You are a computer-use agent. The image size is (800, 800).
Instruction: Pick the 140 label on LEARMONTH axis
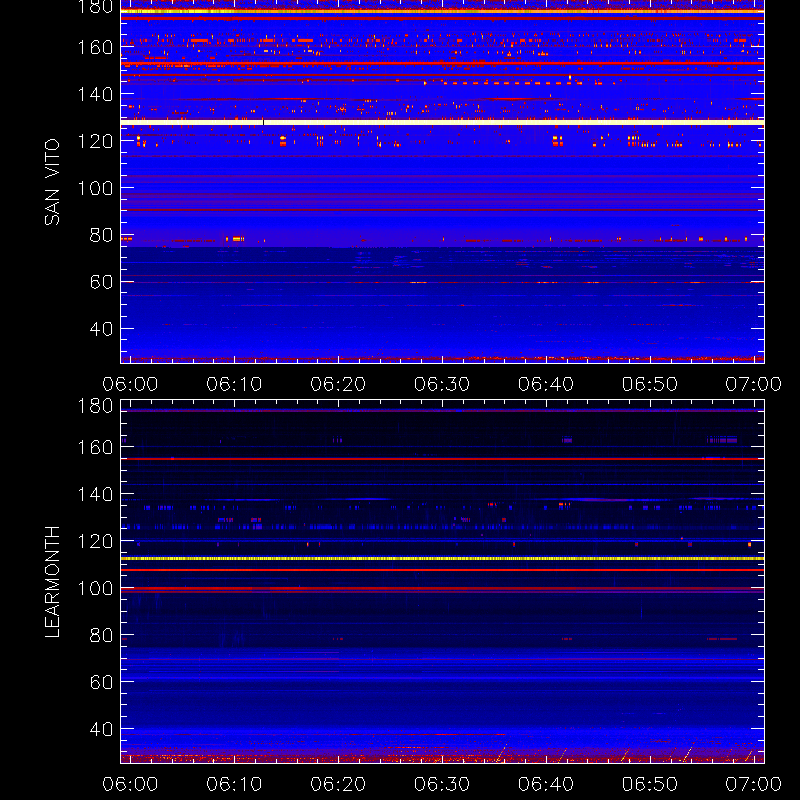tap(95, 494)
